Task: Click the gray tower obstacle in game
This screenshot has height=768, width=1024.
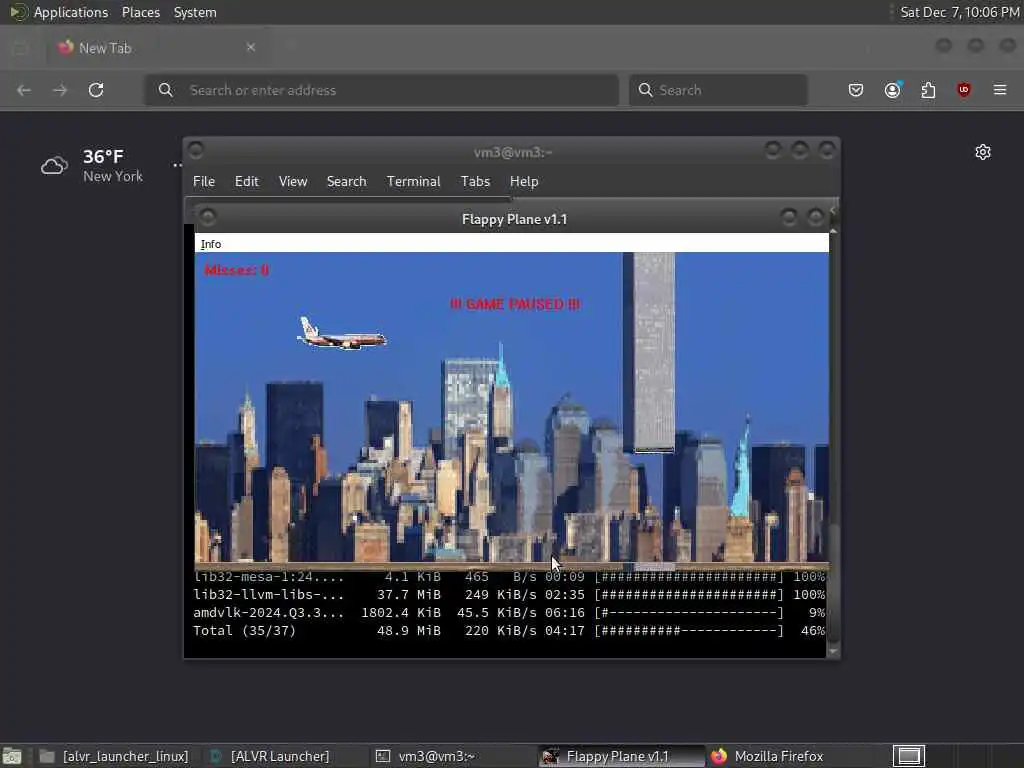Action: tap(649, 352)
